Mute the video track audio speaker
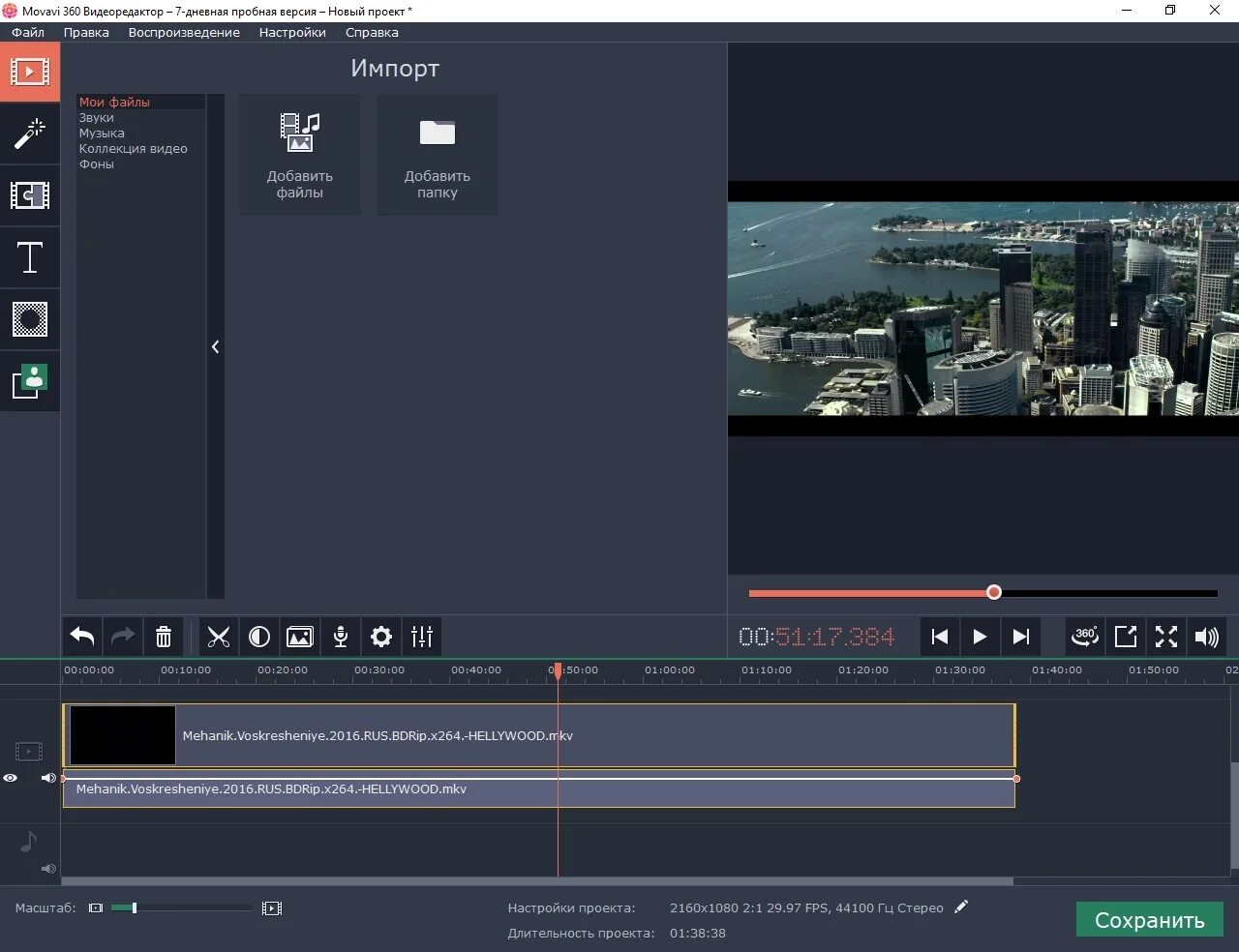This screenshot has height=952, width=1239. 47,778
